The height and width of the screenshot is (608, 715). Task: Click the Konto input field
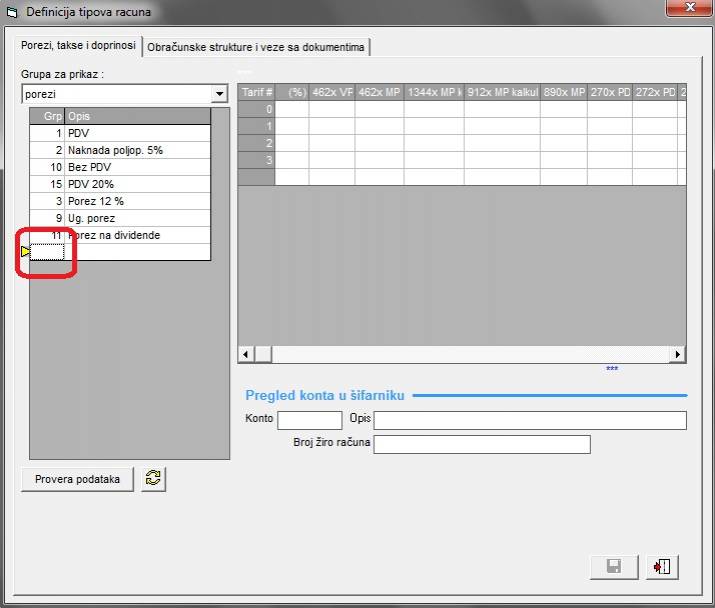[x=309, y=420]
